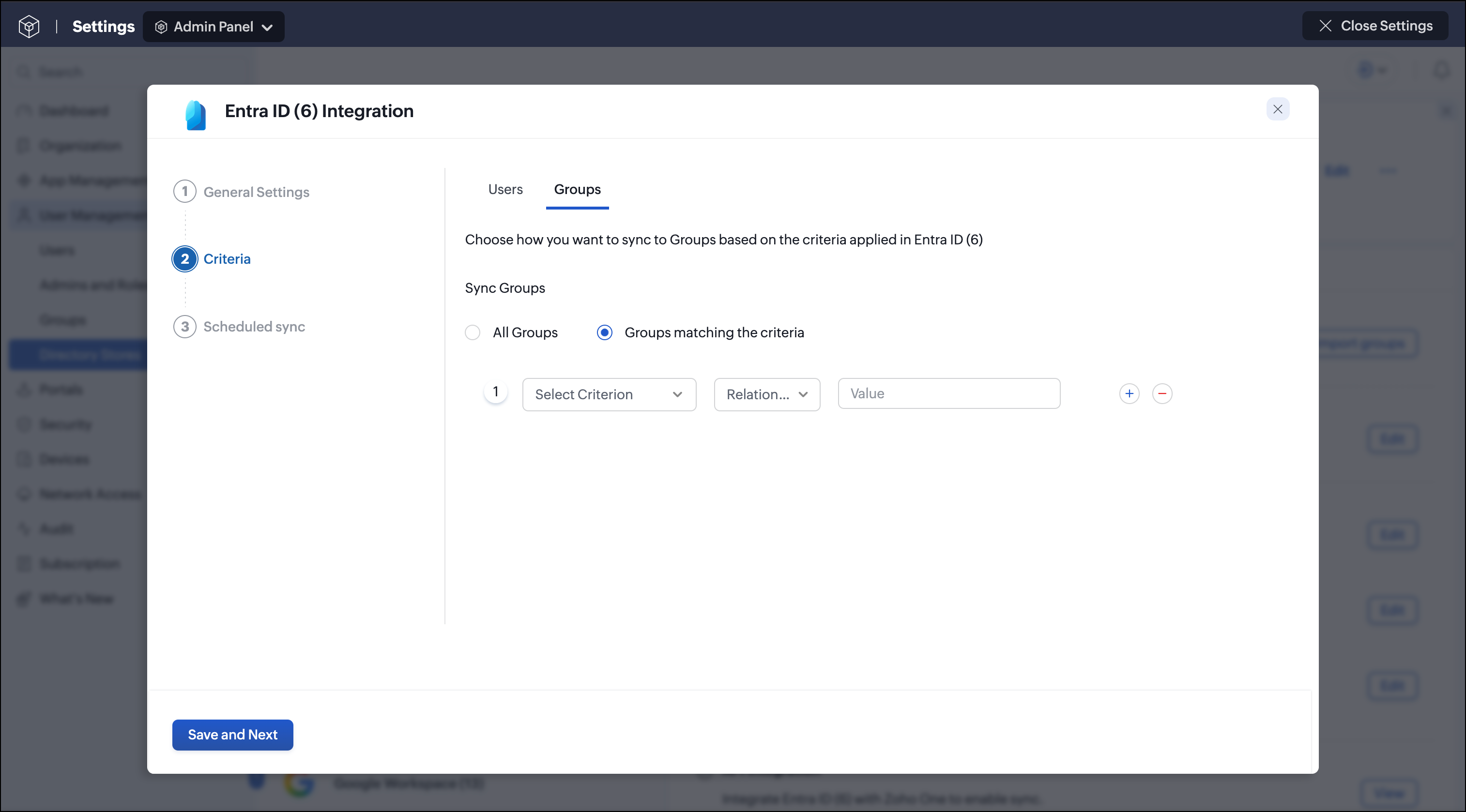Go to Scheduled sync step
The width and height of the screenshot is (1466, 812).
tap(254, 326)
